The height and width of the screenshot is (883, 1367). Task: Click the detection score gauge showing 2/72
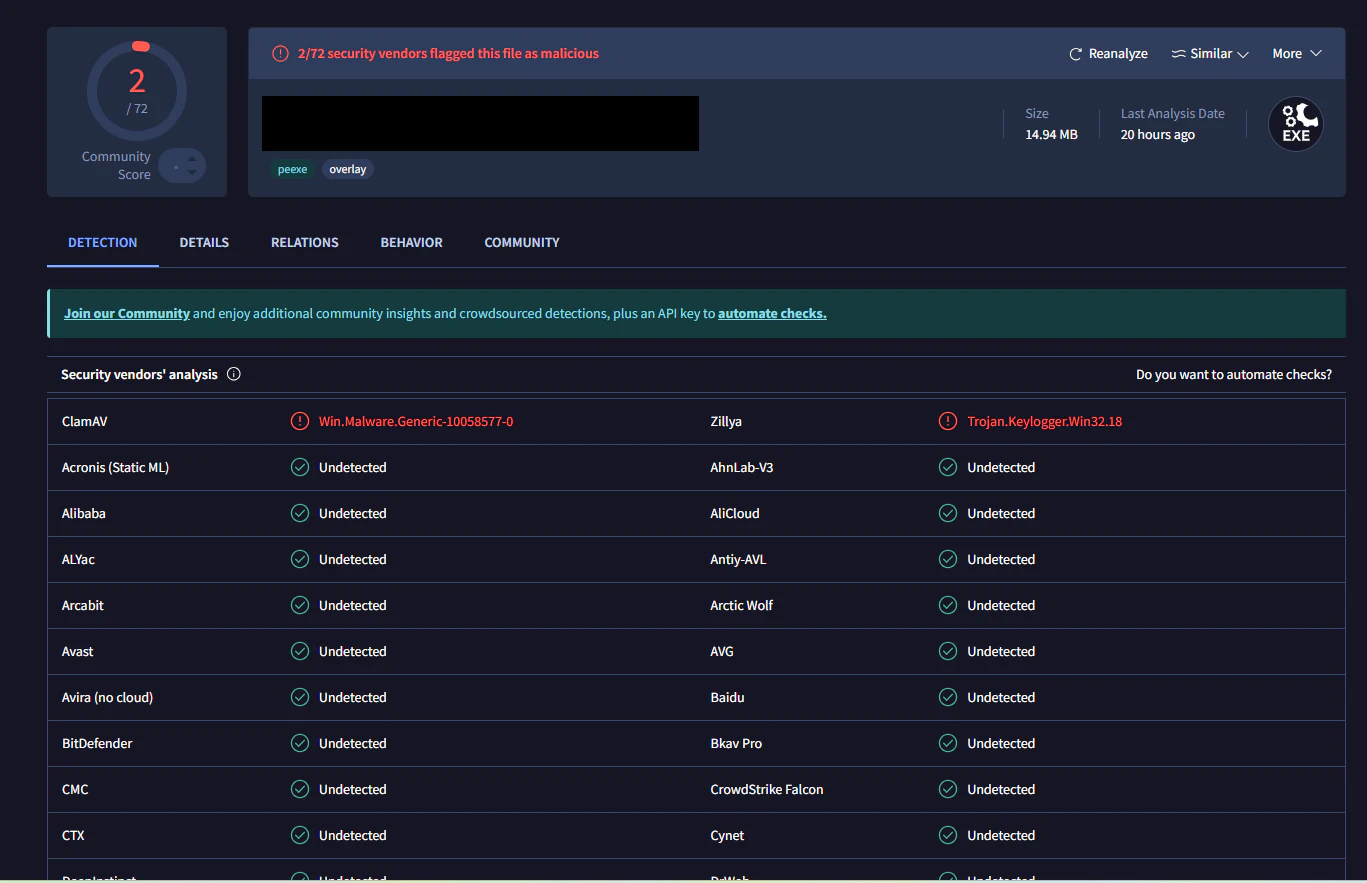point(137,91)
